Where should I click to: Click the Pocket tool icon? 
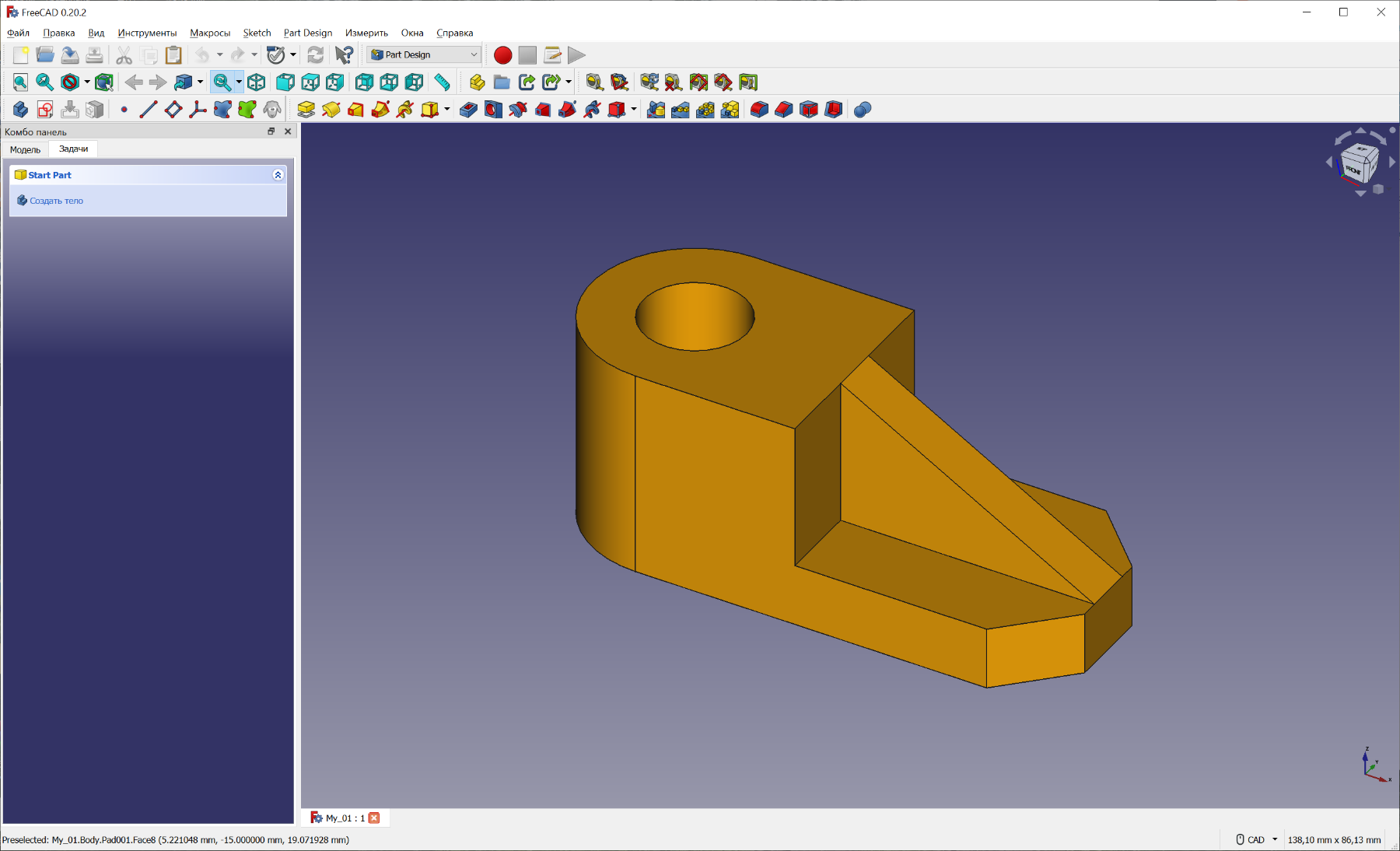click(x=468, y=110)
